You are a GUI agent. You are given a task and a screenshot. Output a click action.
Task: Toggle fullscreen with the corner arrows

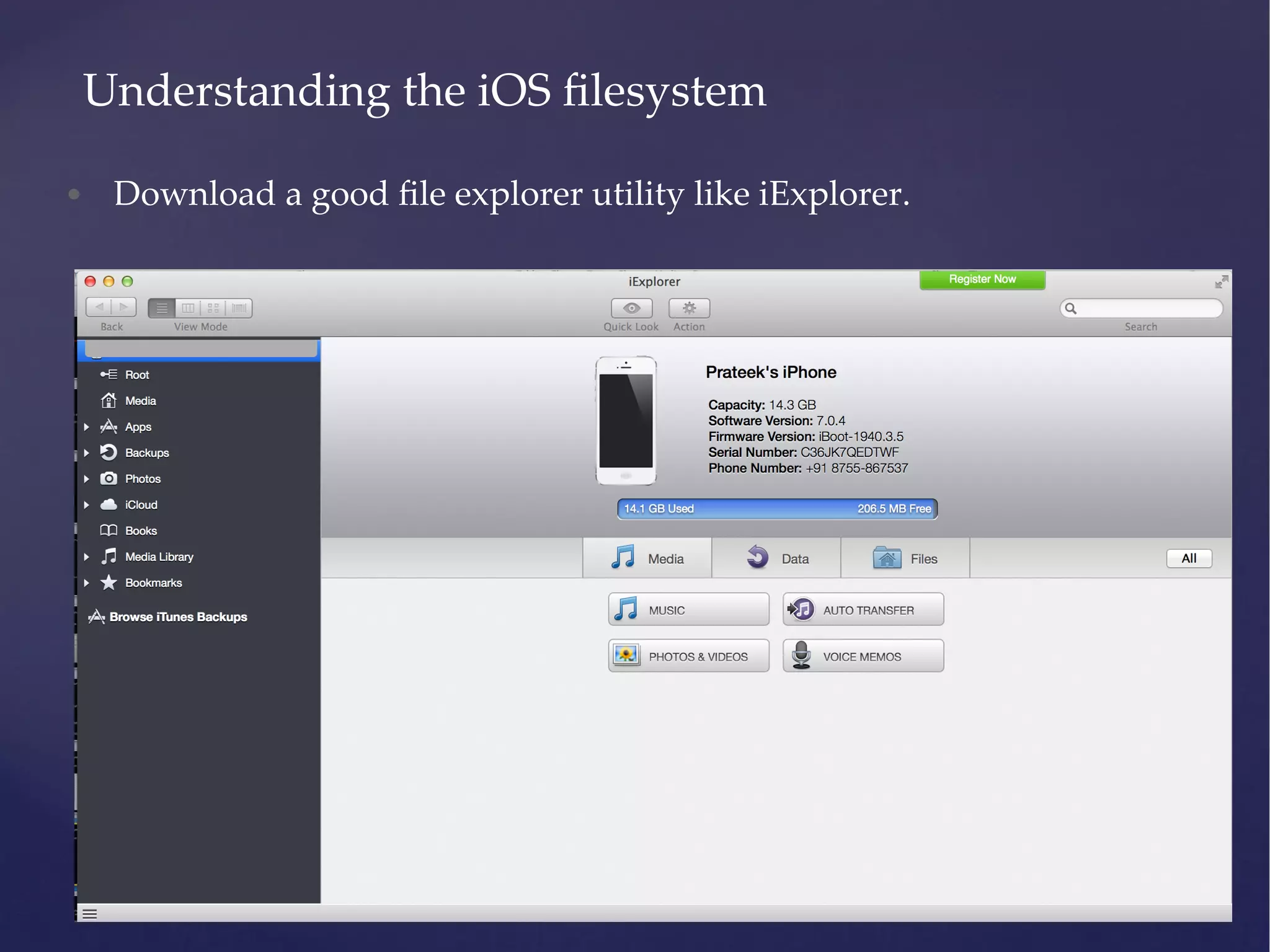pyautogui.click(x=1221, y=282)
